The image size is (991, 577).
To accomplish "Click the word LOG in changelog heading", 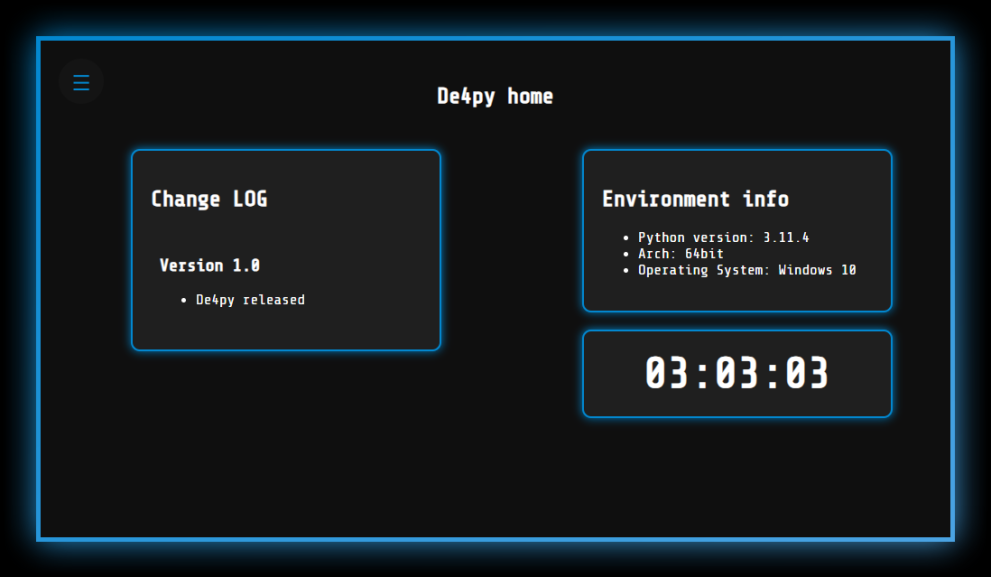I will point(250,199).
